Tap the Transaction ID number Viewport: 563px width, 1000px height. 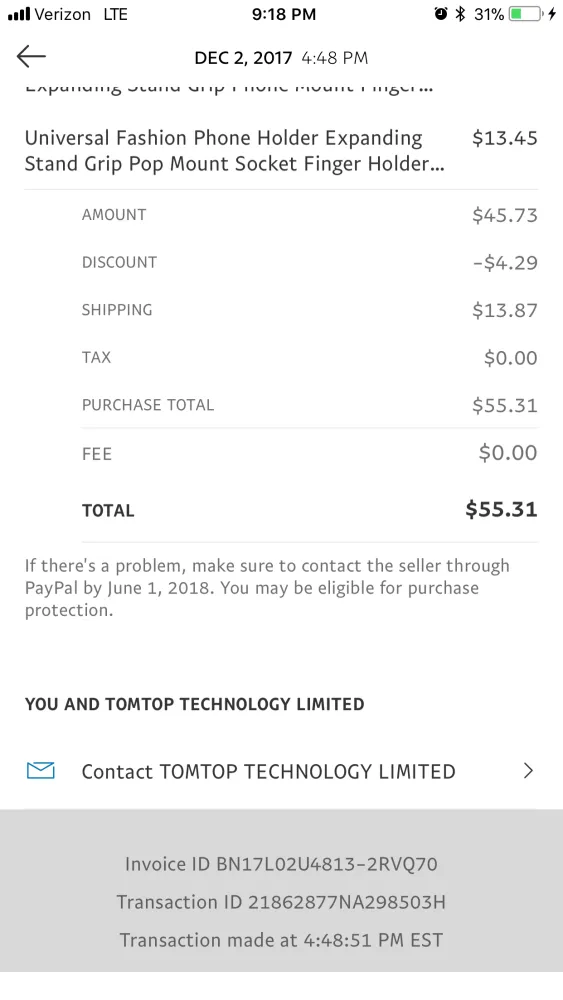click(x=347, y=902)
